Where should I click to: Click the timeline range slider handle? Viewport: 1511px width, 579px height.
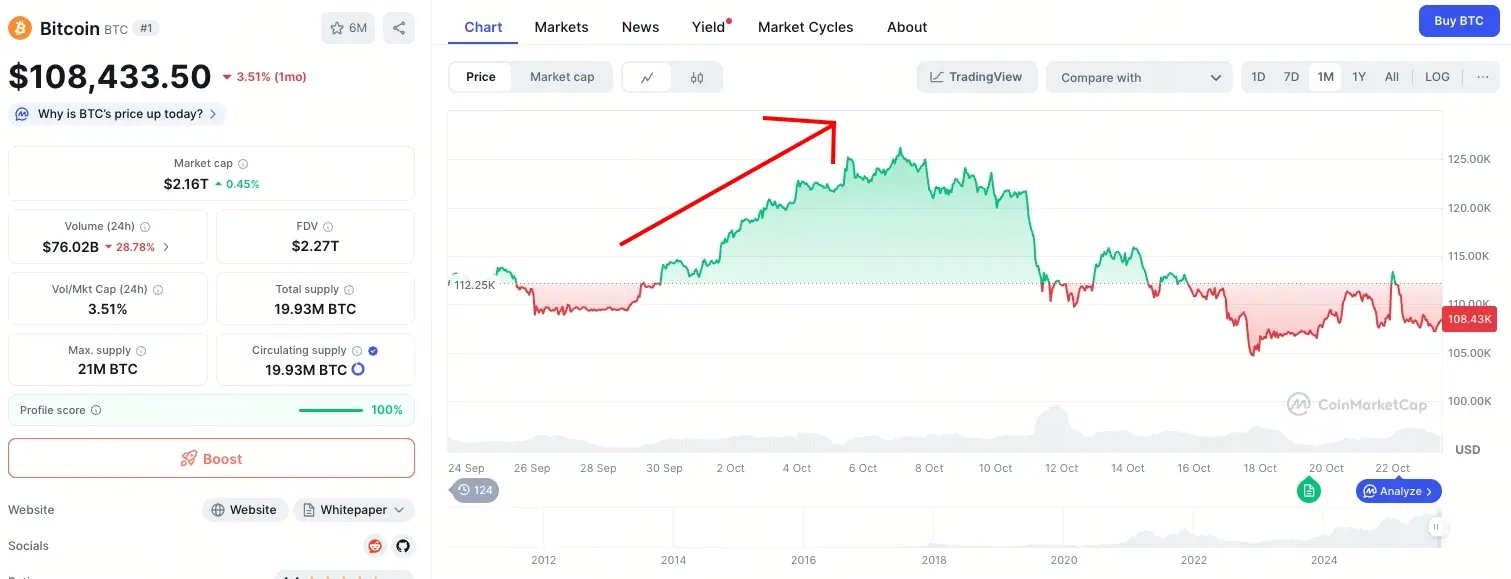[x=1436, y=527]
